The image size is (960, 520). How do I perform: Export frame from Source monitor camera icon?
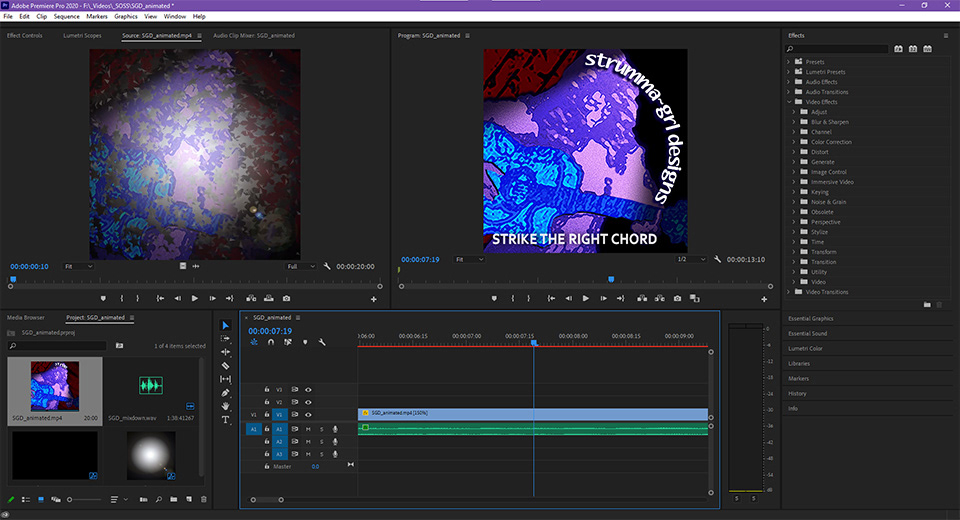tap(287, 298)
